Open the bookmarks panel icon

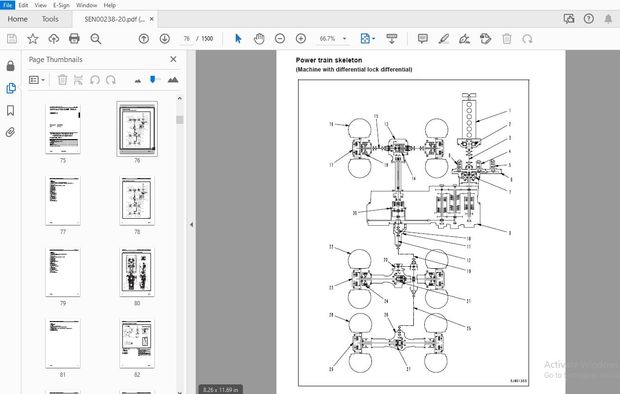(11, 110)
